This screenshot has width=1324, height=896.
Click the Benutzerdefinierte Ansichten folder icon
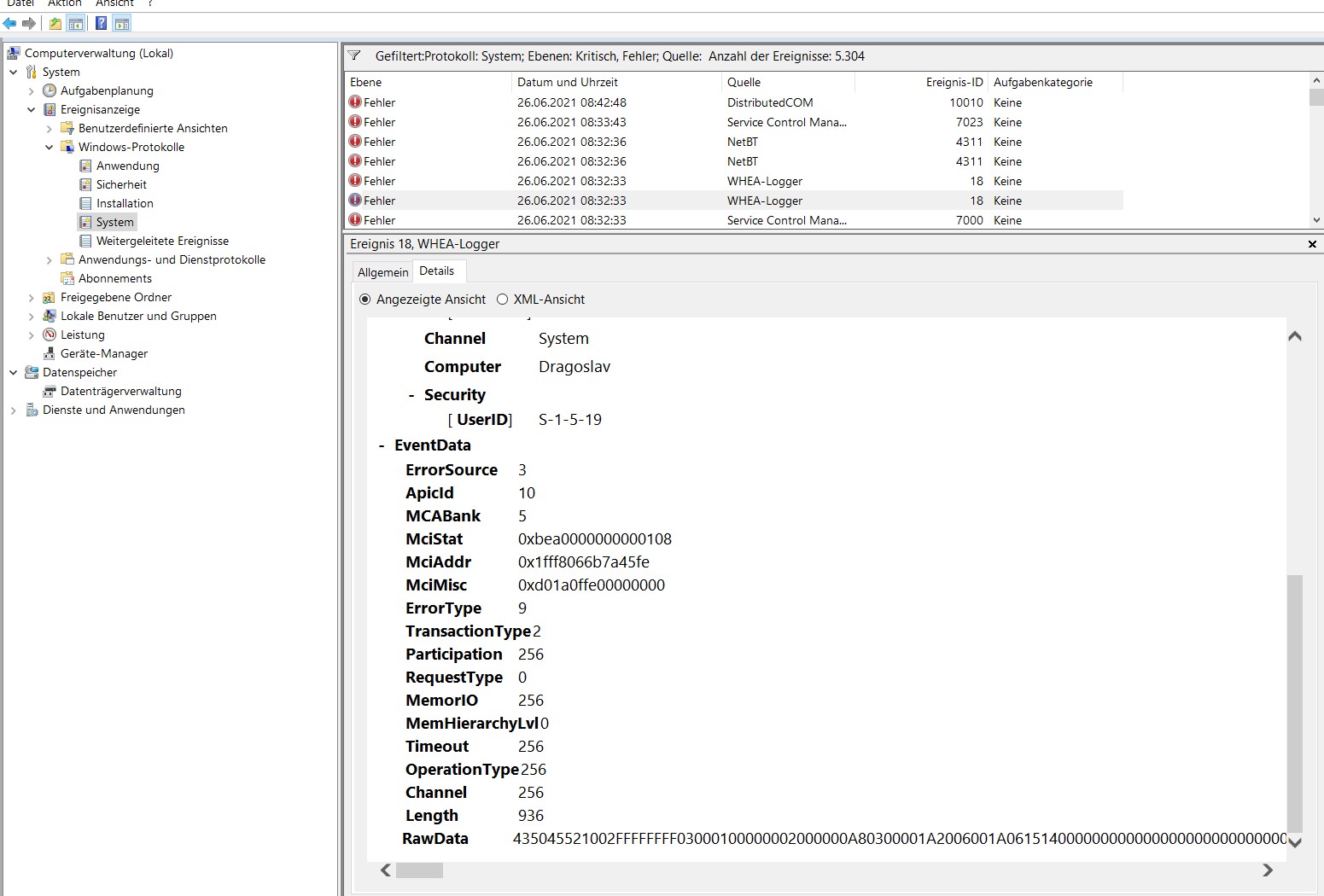click(67, 128)
